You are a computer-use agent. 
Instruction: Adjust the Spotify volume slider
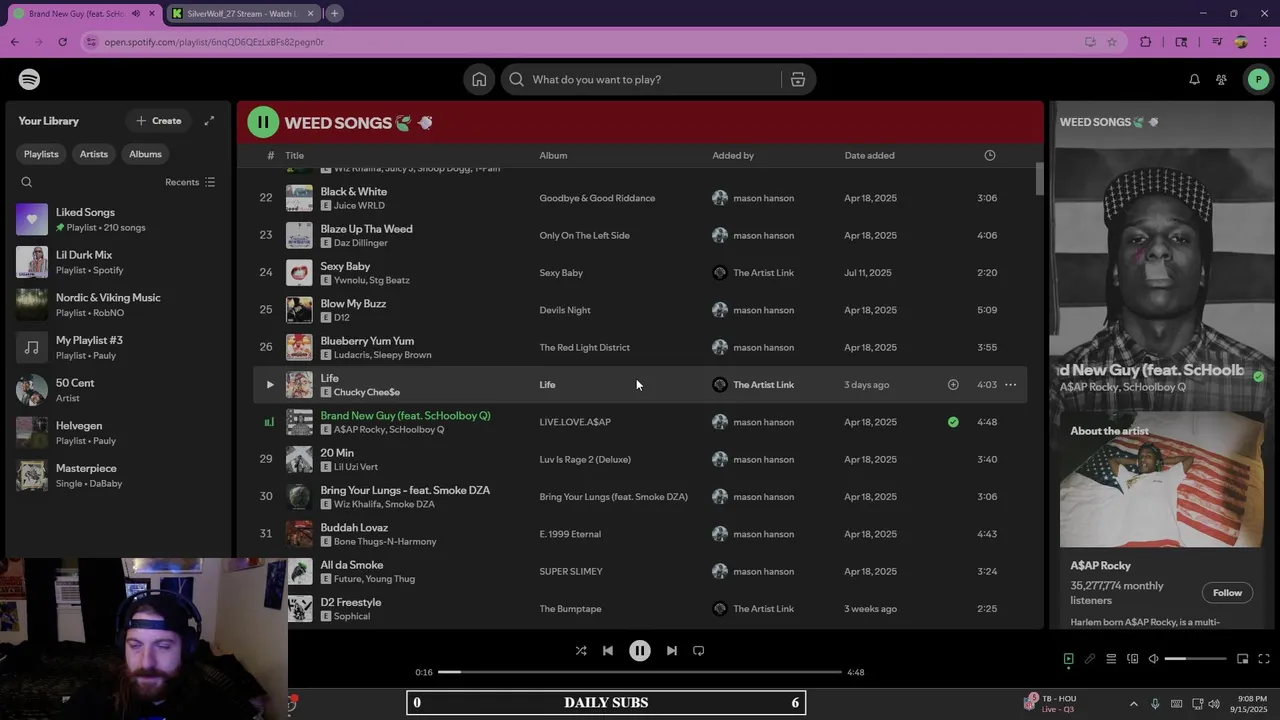(1195, 659)
